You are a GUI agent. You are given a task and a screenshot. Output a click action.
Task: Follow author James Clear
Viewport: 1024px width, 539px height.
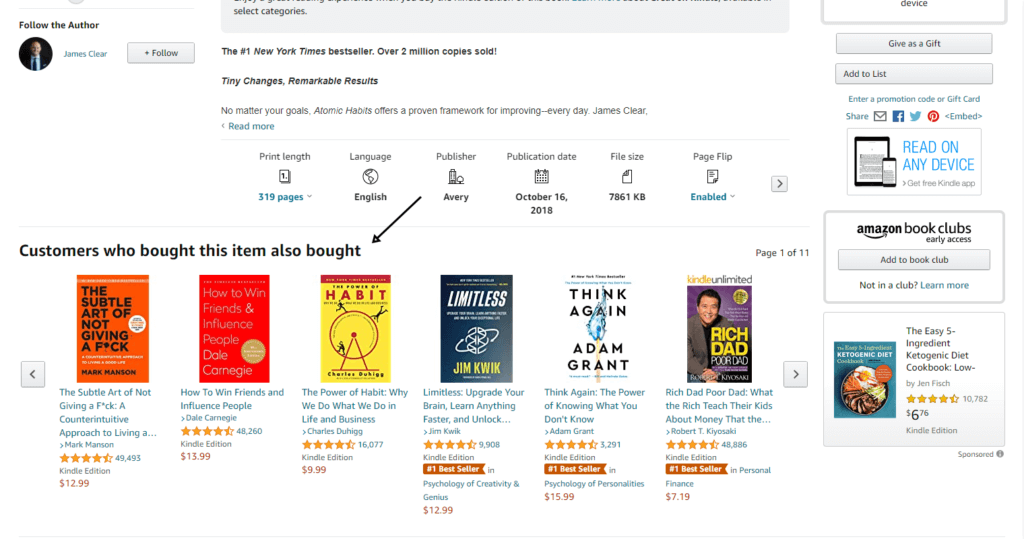pyautogui.click(x=160, y=53)
